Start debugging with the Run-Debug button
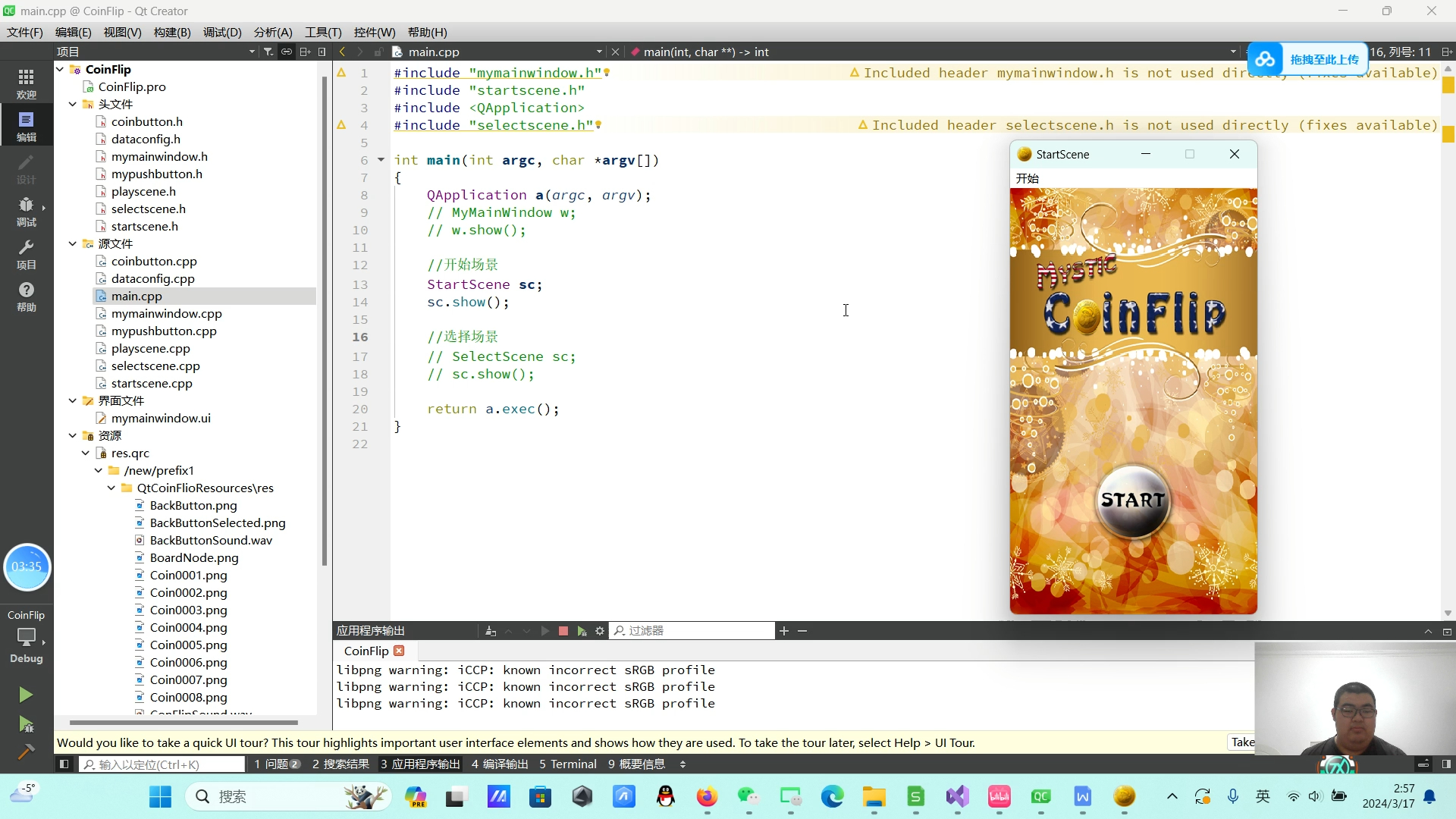The image size is (1456, 819). [x=26, y=724]
